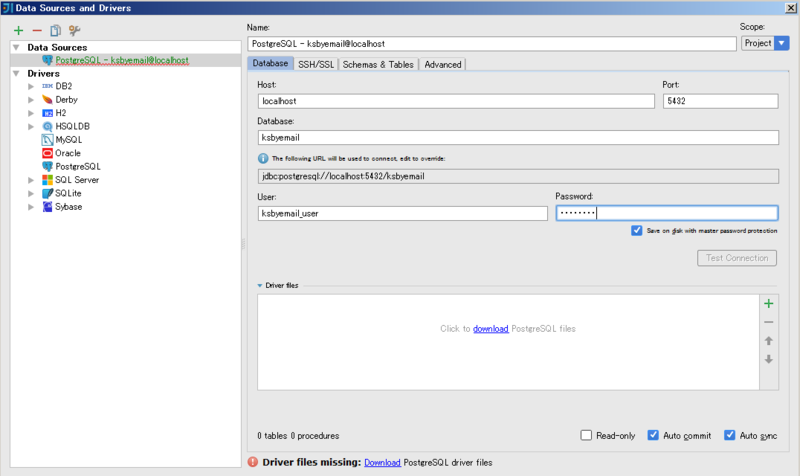Expand the Sybase driver node
Screen dimensions: 800x476
[31, 207]
